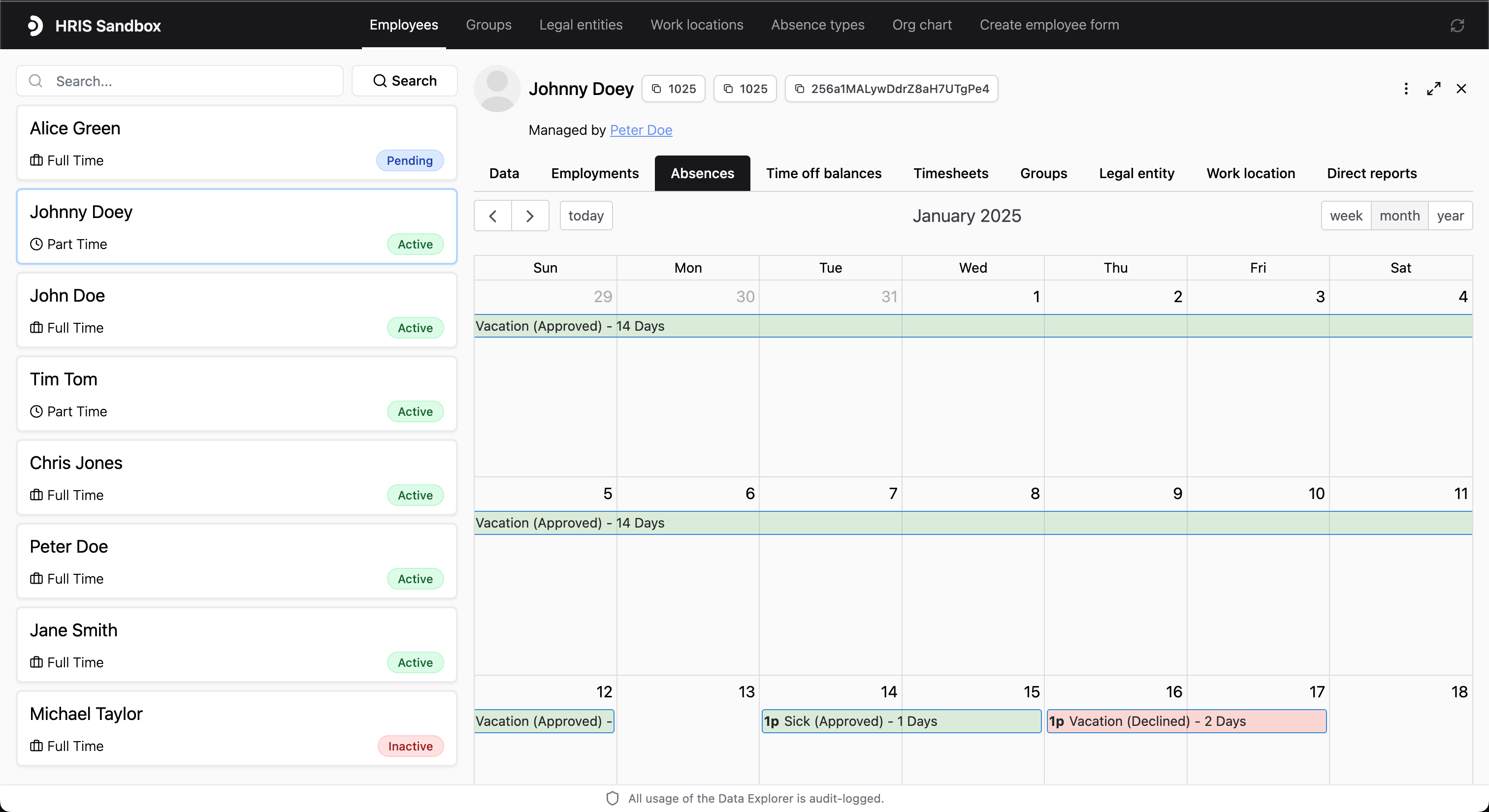1489x812 pixels.
Task: Click the Full Time briefcase icon for Alice Green
Action: 36,160
